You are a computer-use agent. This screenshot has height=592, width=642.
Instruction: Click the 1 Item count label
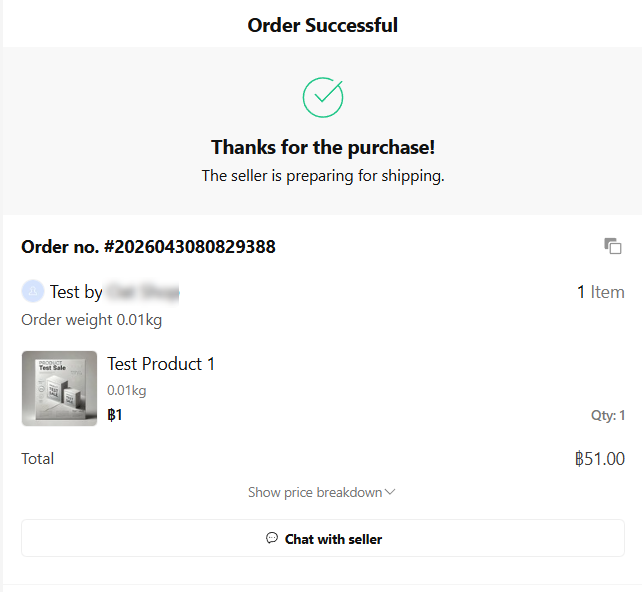click(601, 292)
